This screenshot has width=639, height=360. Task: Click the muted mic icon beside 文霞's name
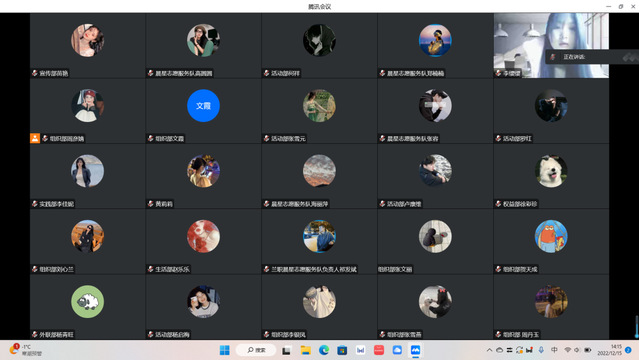coord(150,139)
